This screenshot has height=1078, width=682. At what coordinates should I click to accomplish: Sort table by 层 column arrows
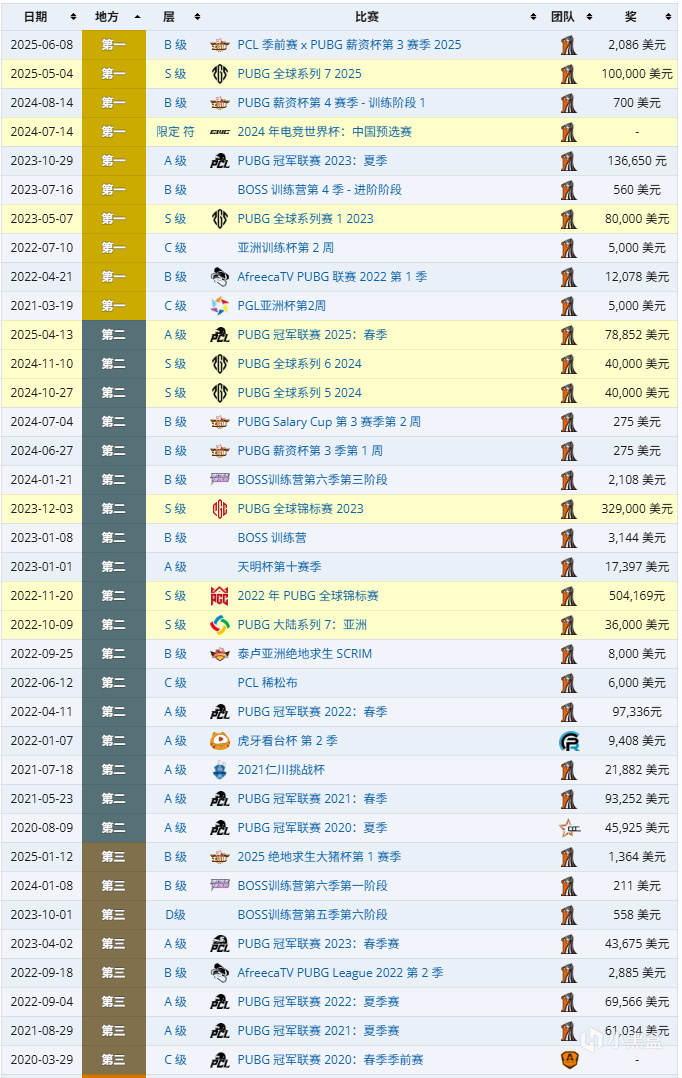(197, 16)
